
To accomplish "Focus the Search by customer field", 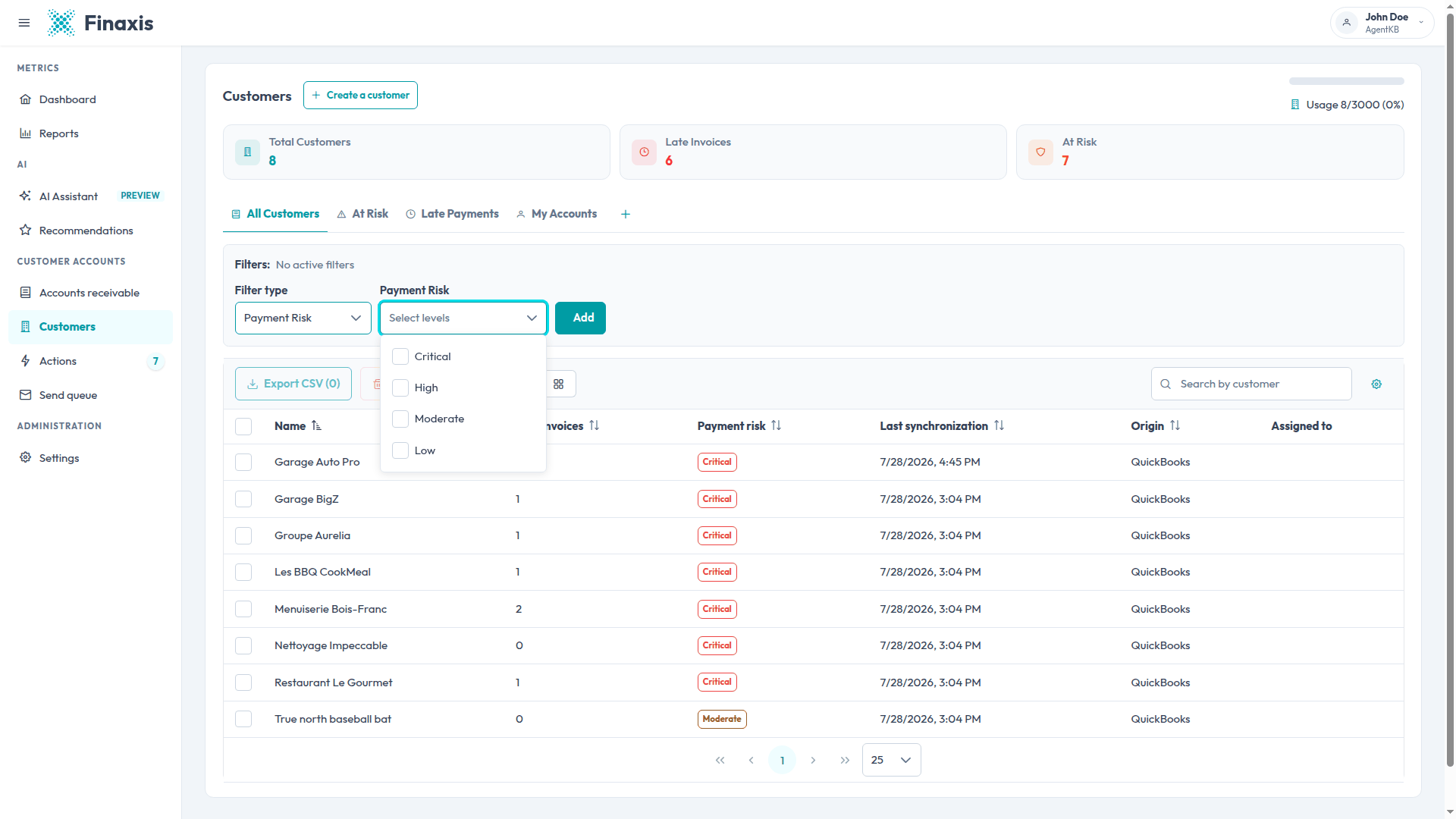I will point(1251,384).
